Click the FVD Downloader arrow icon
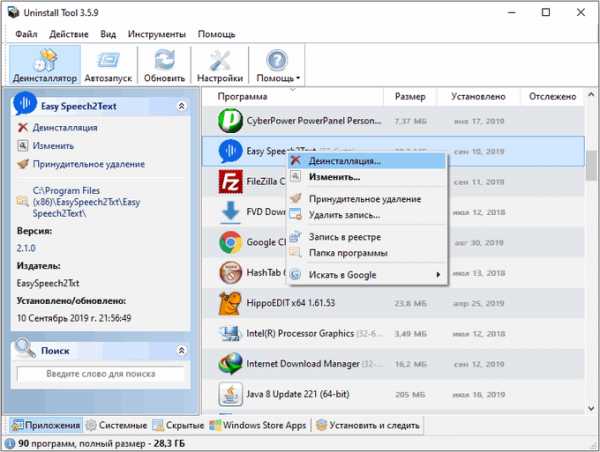Screen dimensions: 600x452 pyautogui.click(x=230, y=212)
